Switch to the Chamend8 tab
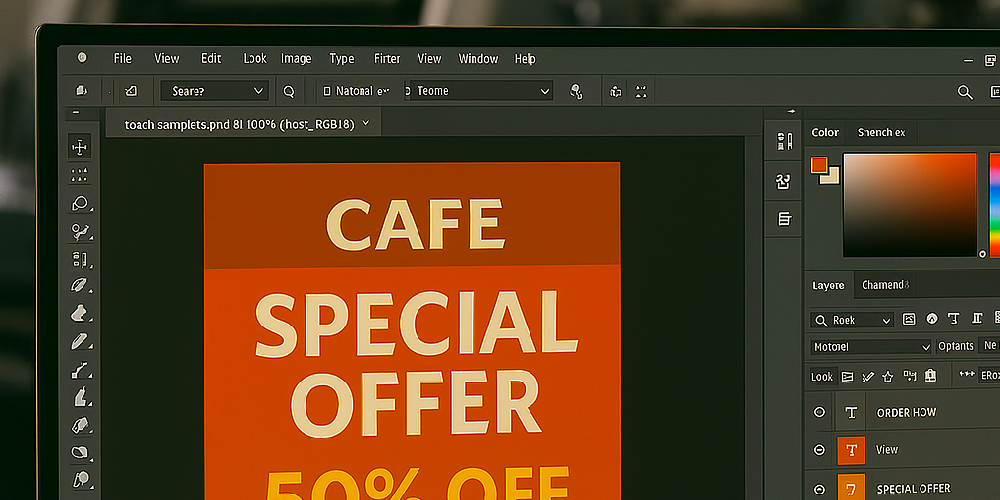Screen dimensions: 1000x500 (x=885, y=285)
